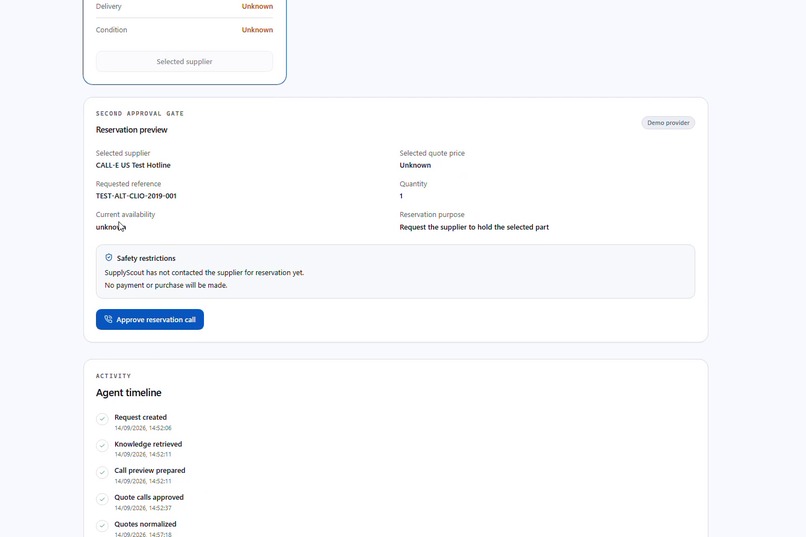The width and height of the screenshot is (806, 537).
Task: Select the Selected supplier button
Action: click(184, 62)
